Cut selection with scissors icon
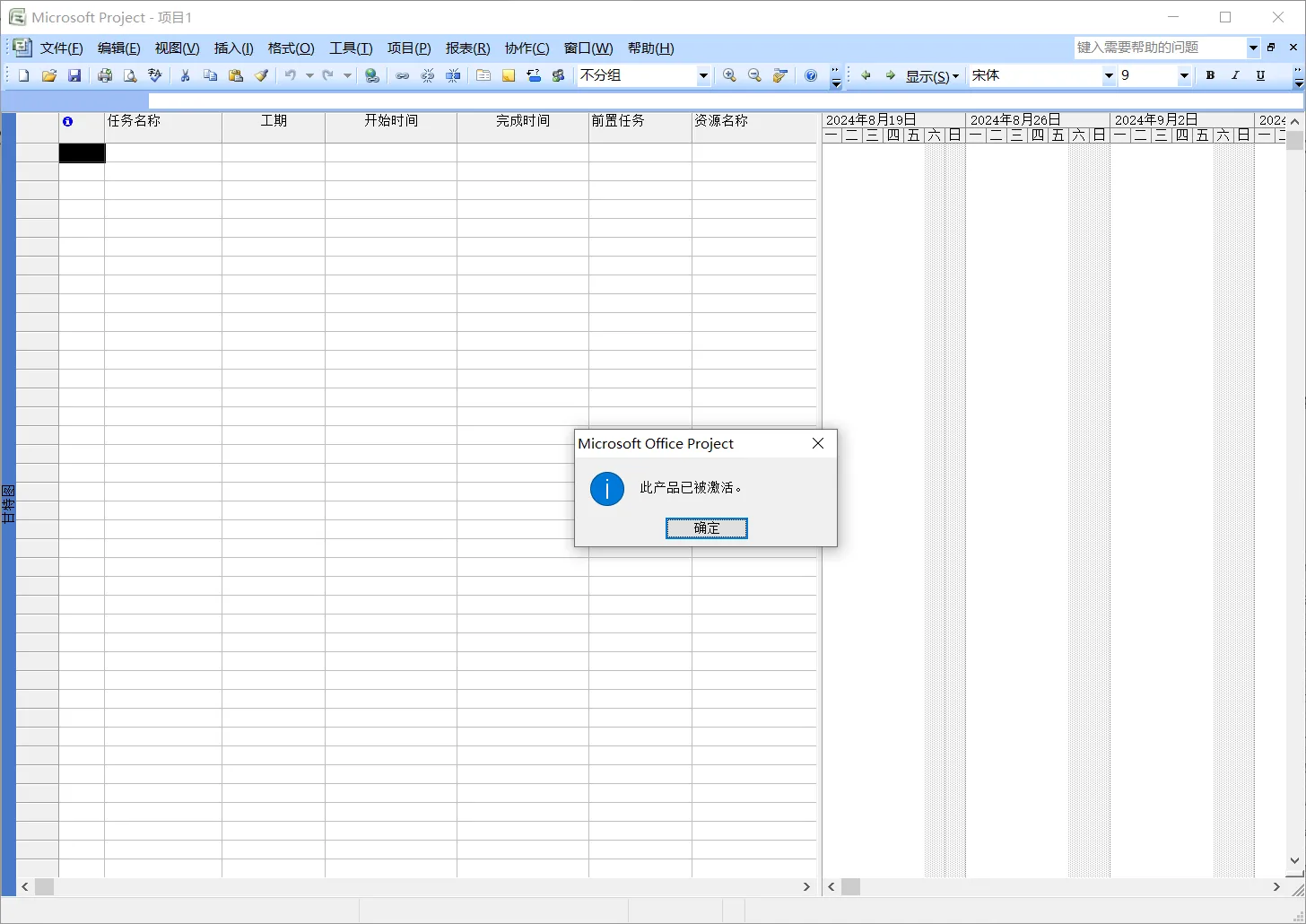Screen dimensions: 1306x924 [x=186, y=76]
